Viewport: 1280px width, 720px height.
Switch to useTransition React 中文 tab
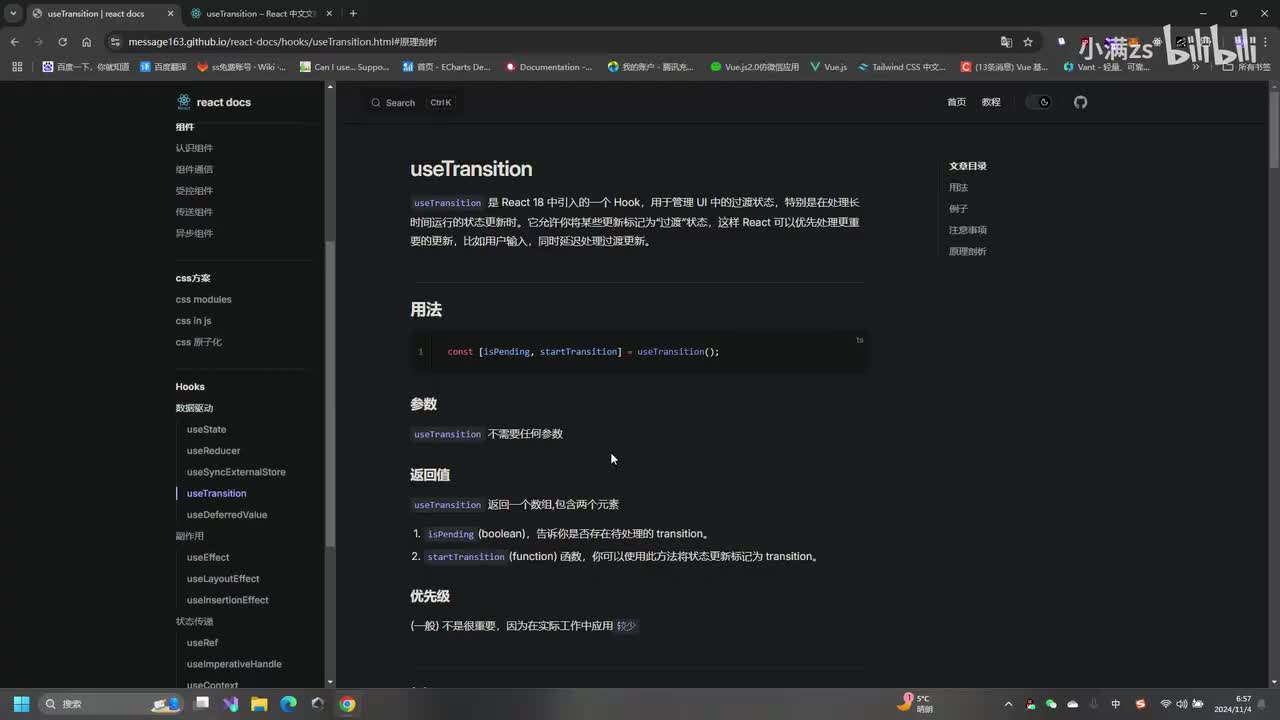point(260,14)
